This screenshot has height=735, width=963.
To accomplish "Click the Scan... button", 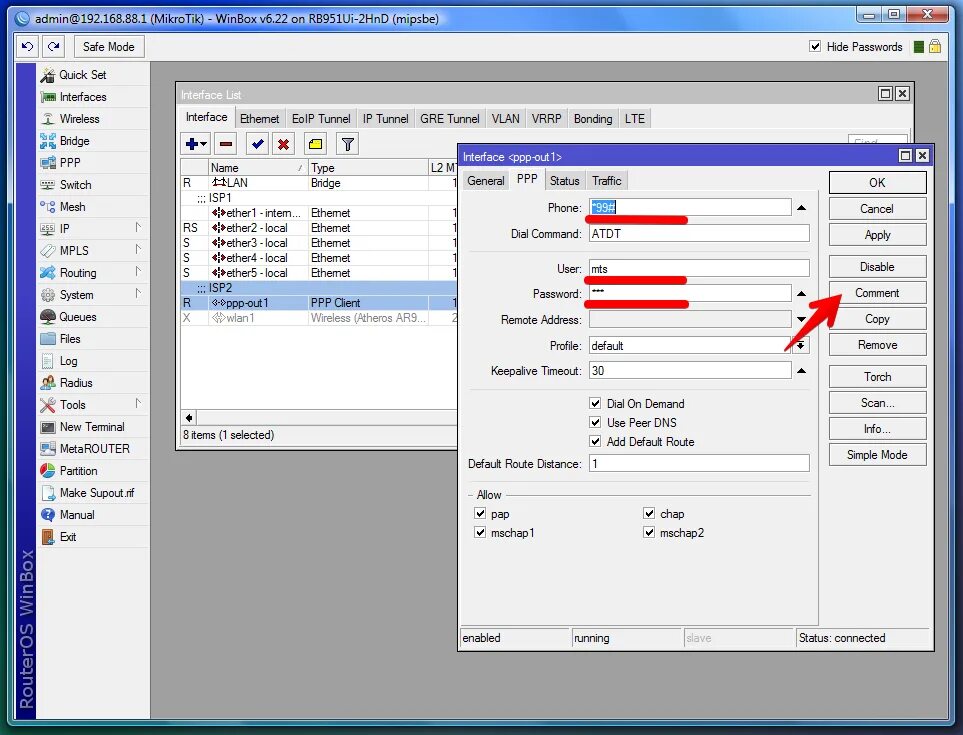I will [877, 403].
